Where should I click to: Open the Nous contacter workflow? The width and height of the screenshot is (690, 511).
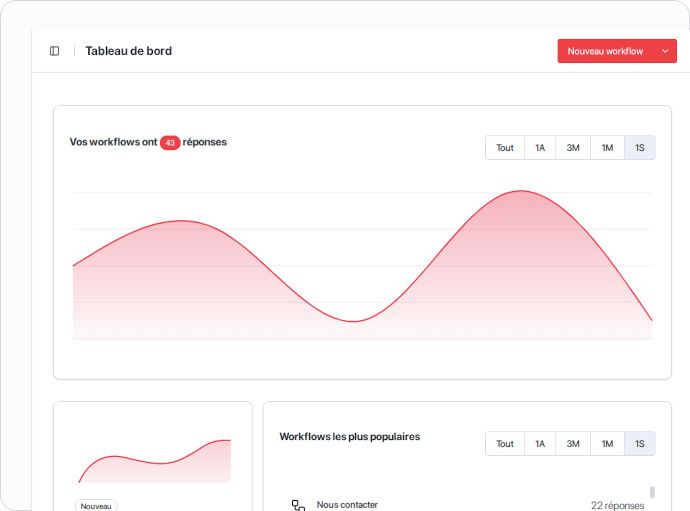(347, 505)
